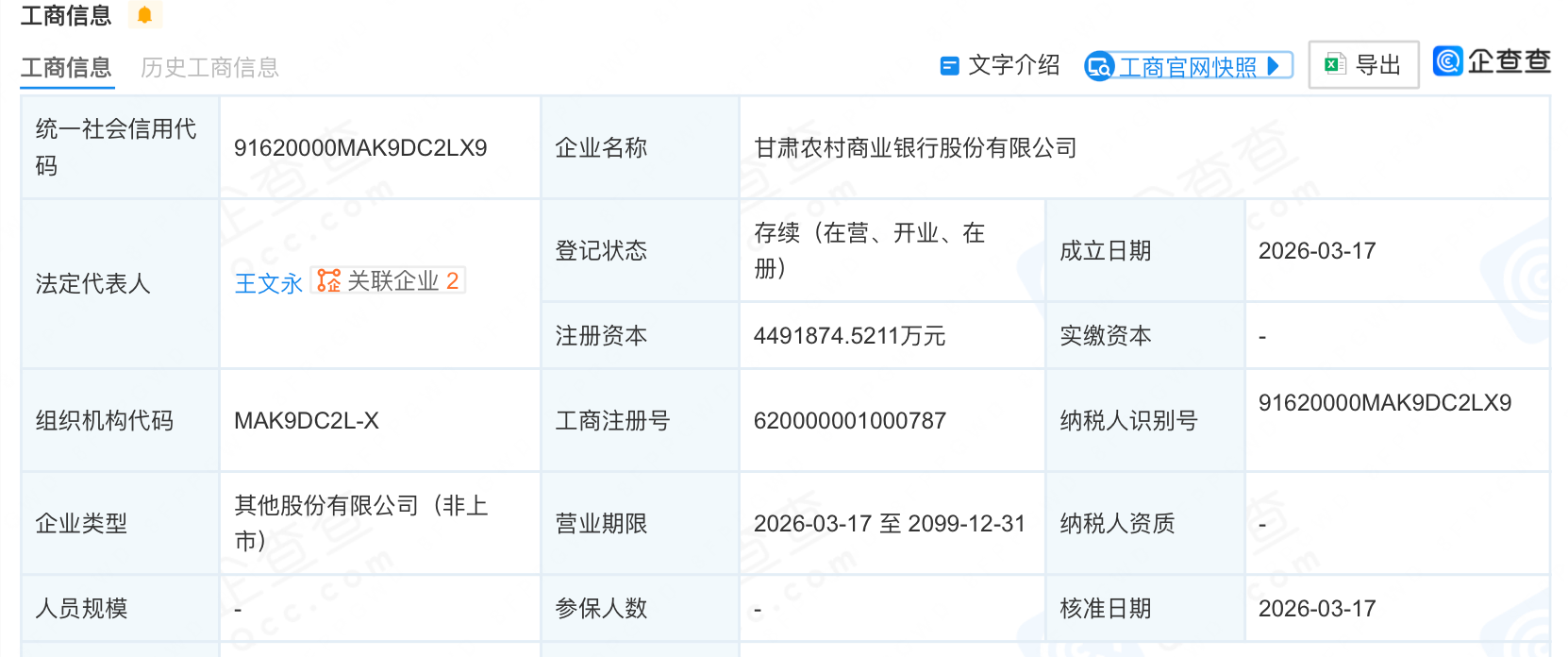Click the blue 文字介绍 icon
Screen dimensions: 1568x657
(949, 66)
